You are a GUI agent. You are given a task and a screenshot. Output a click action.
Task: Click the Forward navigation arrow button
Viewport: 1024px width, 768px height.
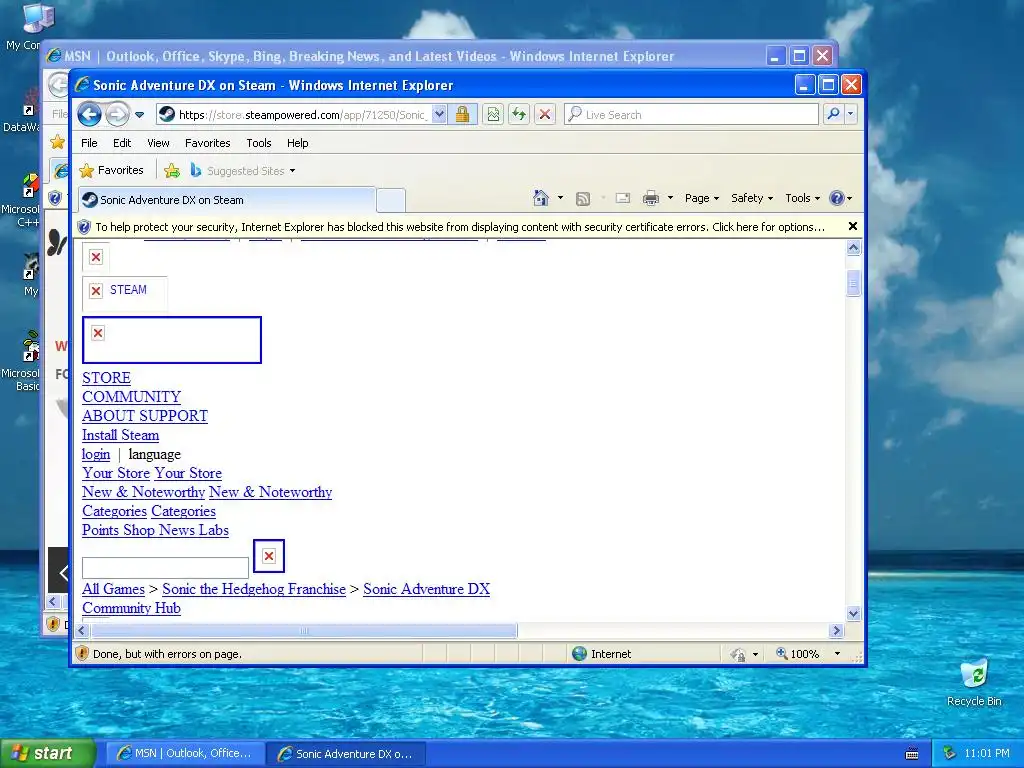click(118, 114)
